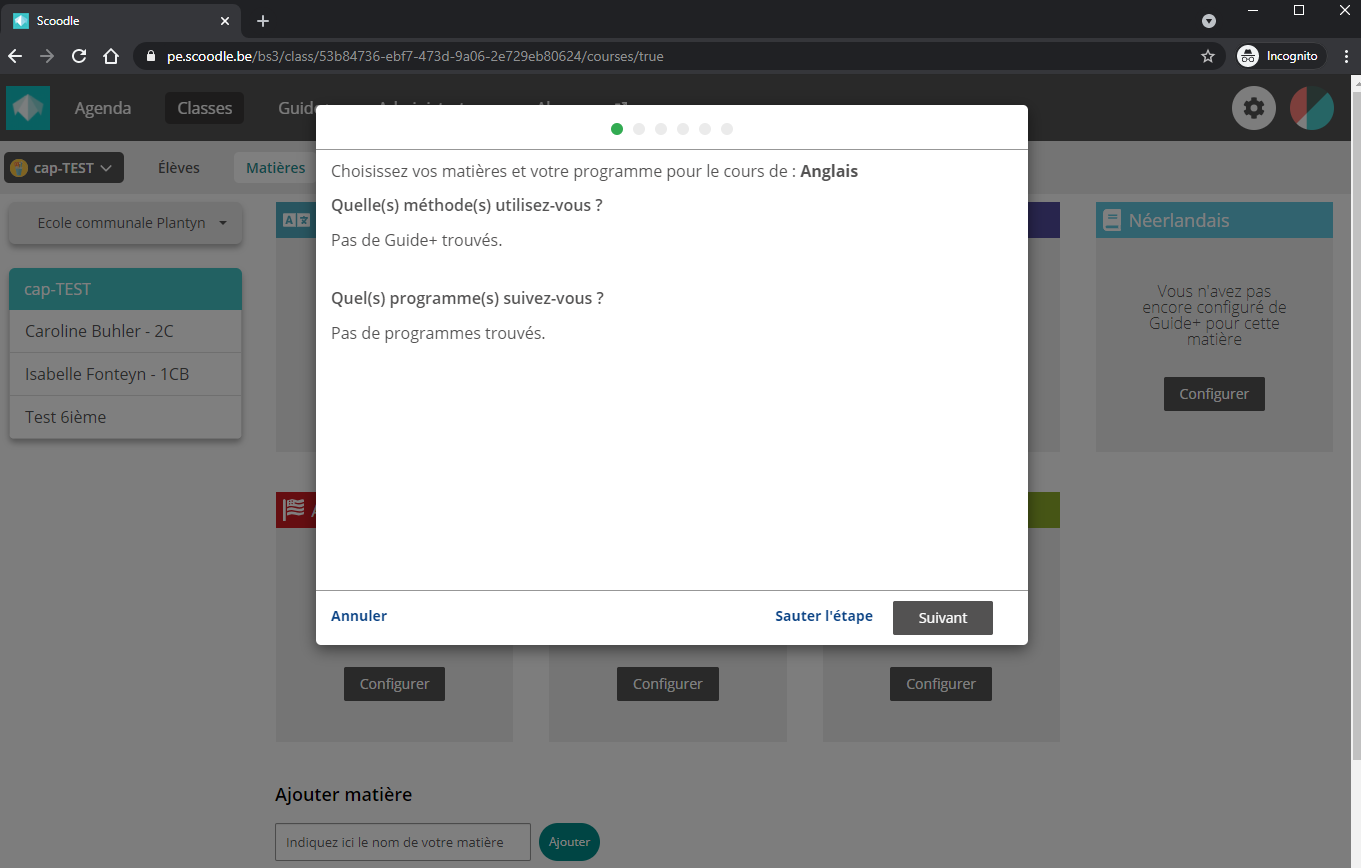Click the subject name input field
This screenshot has height=868, width=1361.
[402, 842]
